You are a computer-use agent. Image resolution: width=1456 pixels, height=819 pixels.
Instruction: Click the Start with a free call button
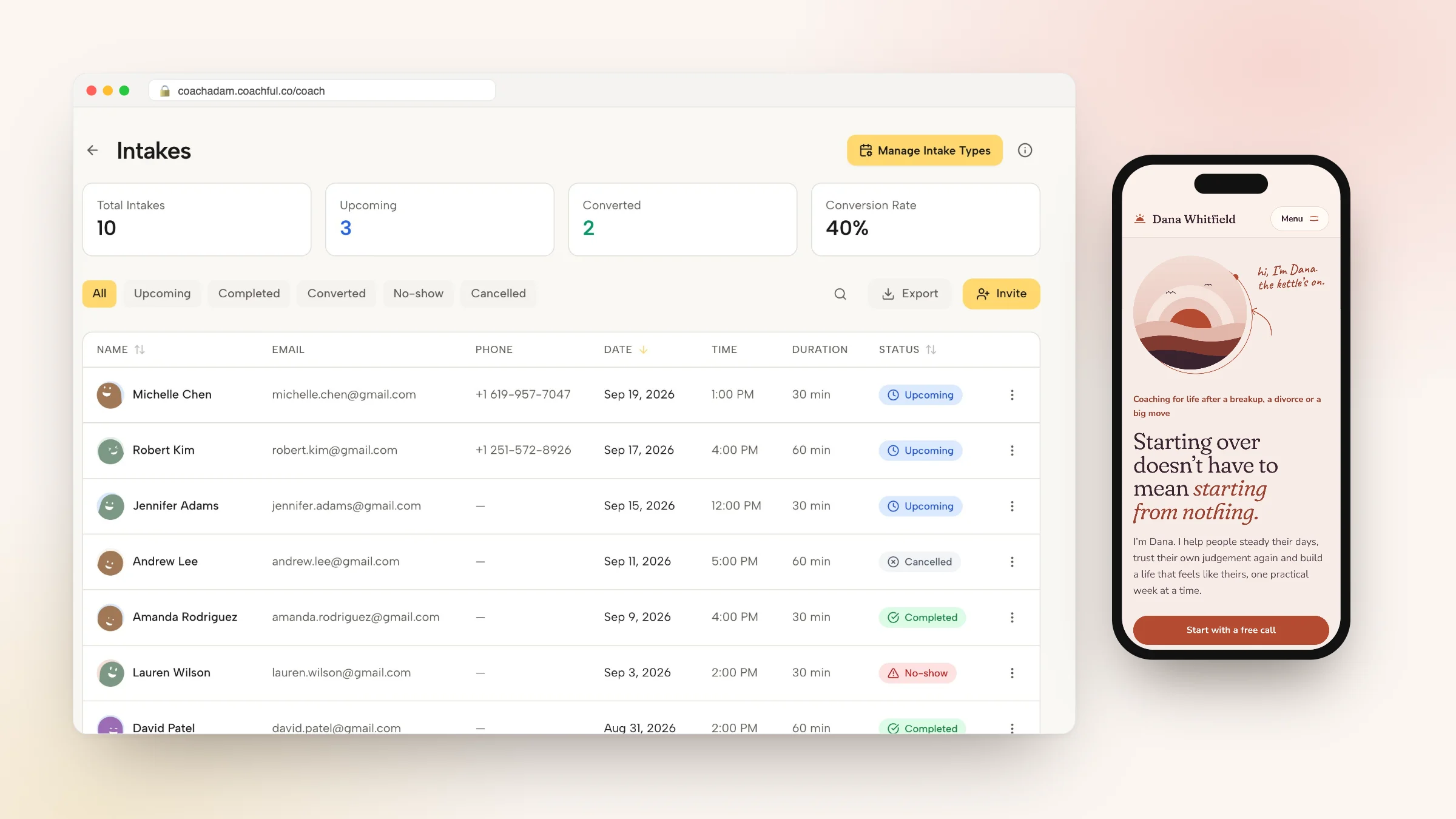[1231, 630]
